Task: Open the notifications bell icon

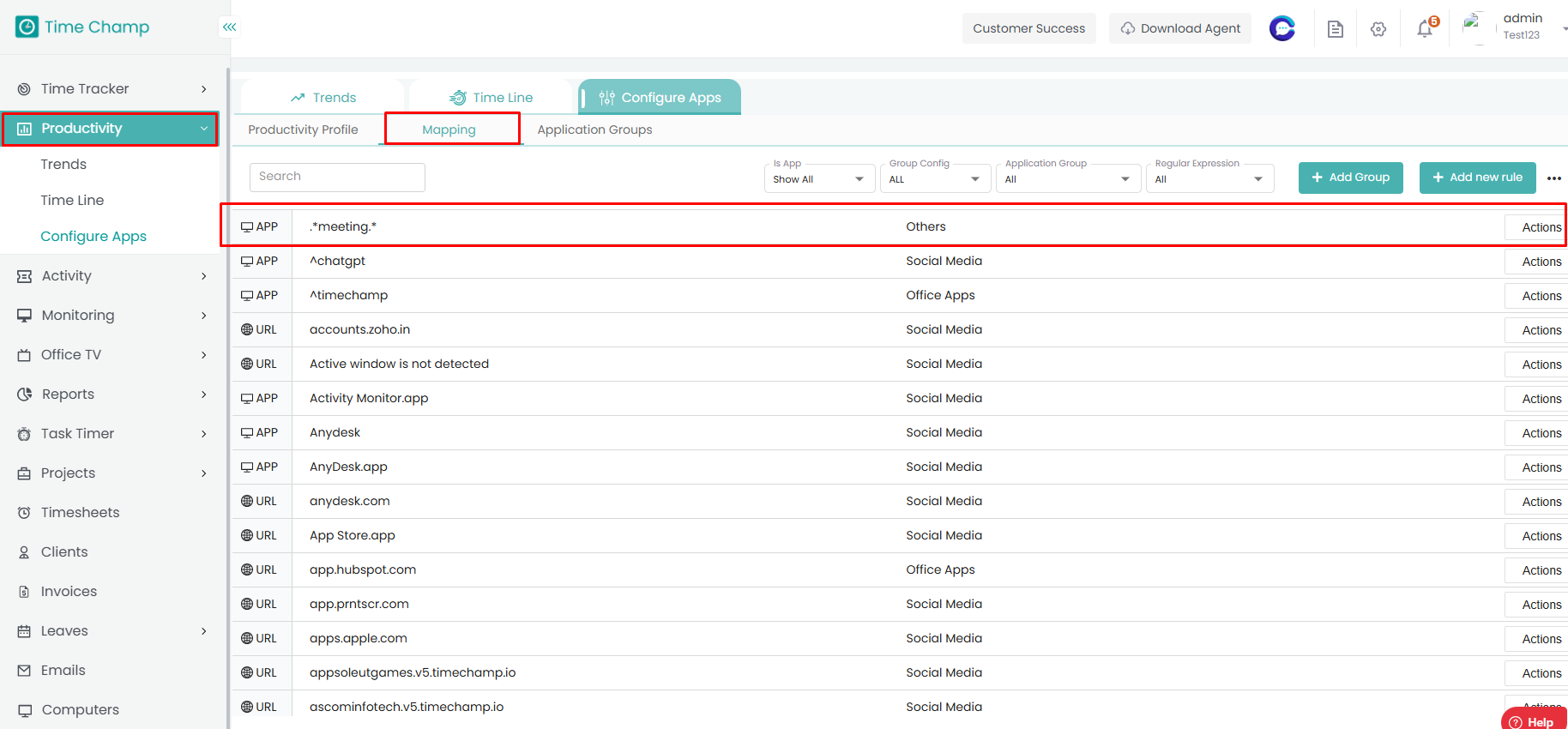Action: [x=1426, y=27]
